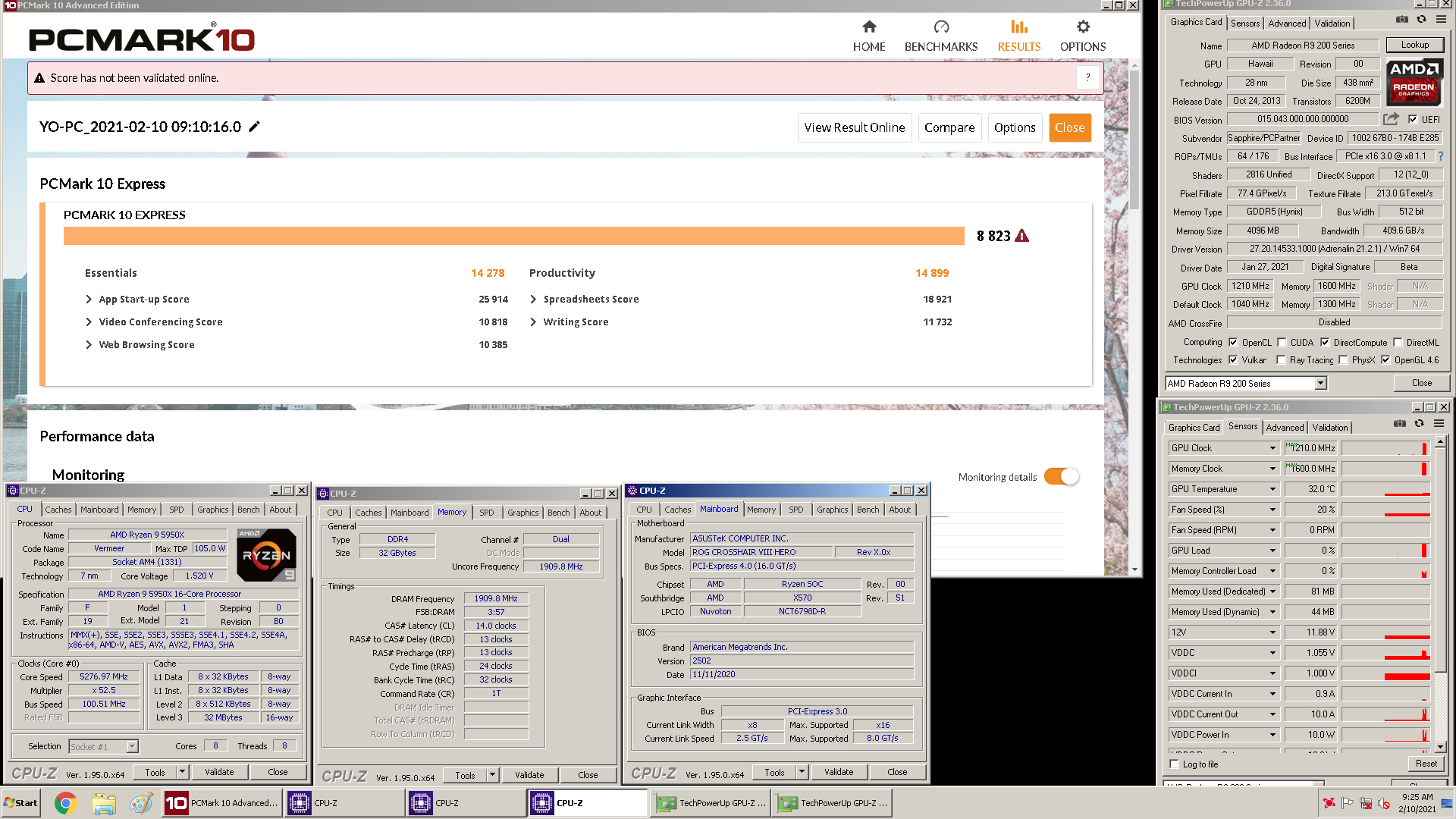Toggle the DirectCompute checkbox in GPU-Z
1456x819 pixels.
tap(1325, 342)
